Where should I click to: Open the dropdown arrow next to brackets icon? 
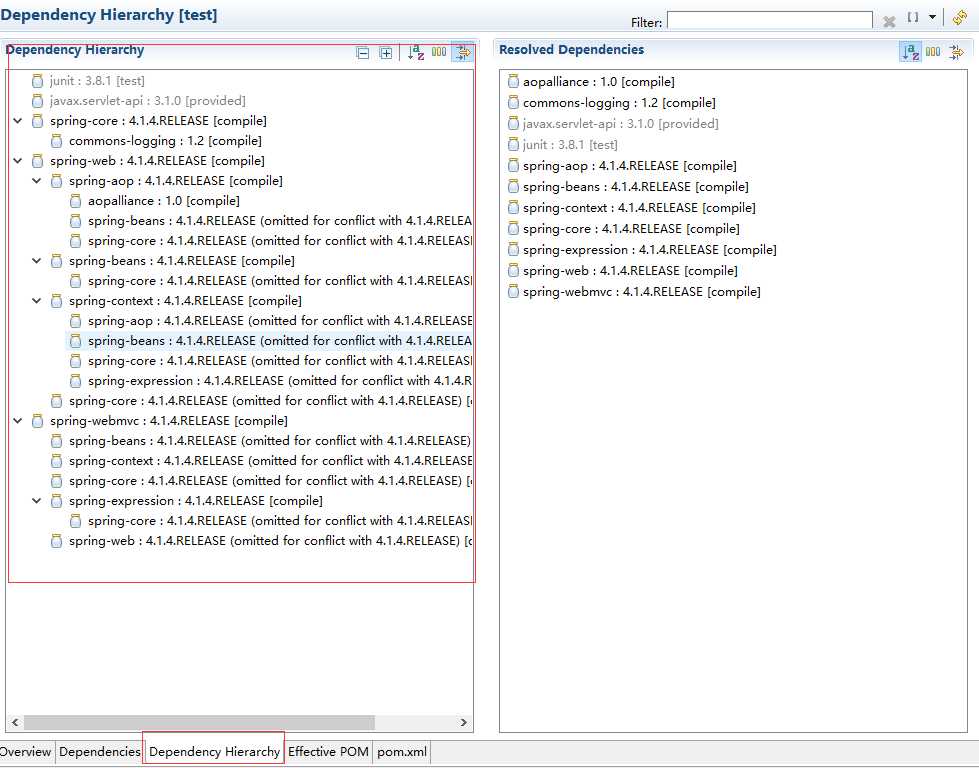(932, 17)
